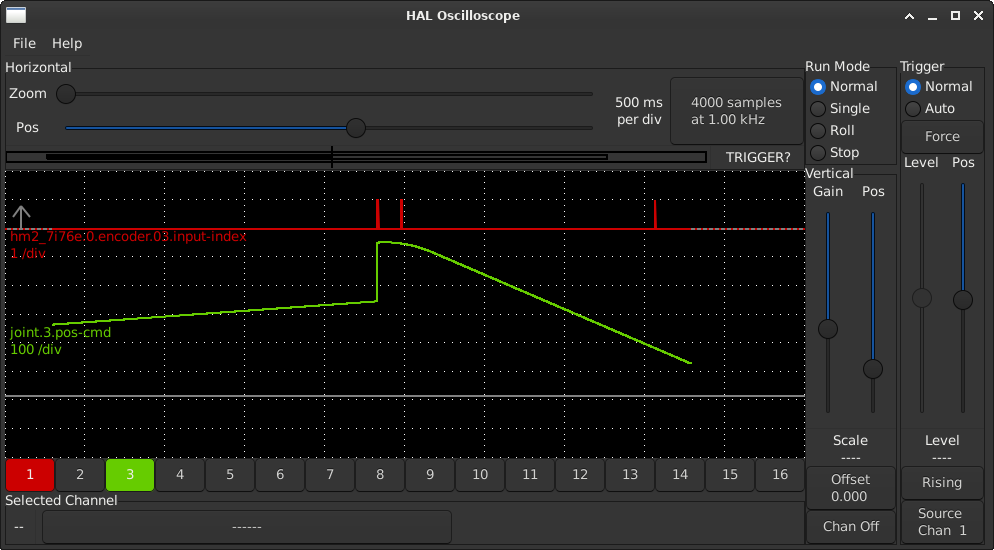Viewport: 994px width, 550px height.
Task: Open trigger Source Chan 1 selector
Action: coord(941,521)
